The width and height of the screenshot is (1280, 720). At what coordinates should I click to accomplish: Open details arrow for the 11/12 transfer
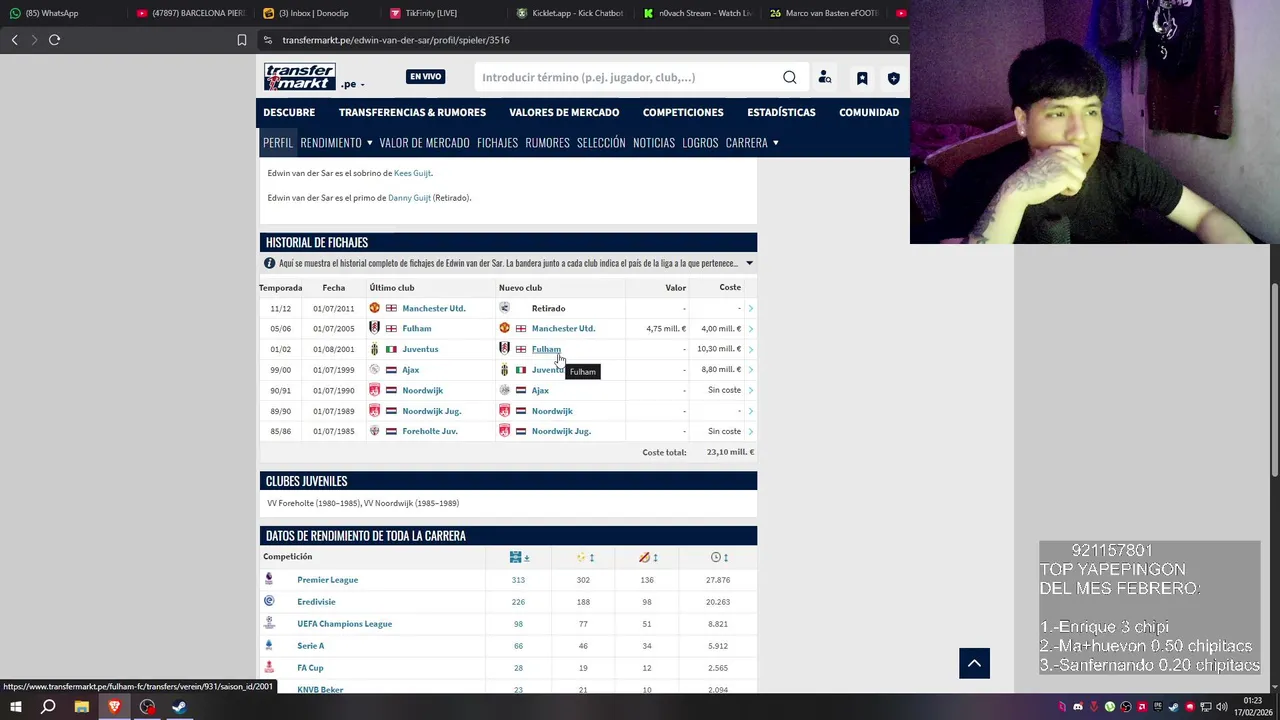(750, 308)
